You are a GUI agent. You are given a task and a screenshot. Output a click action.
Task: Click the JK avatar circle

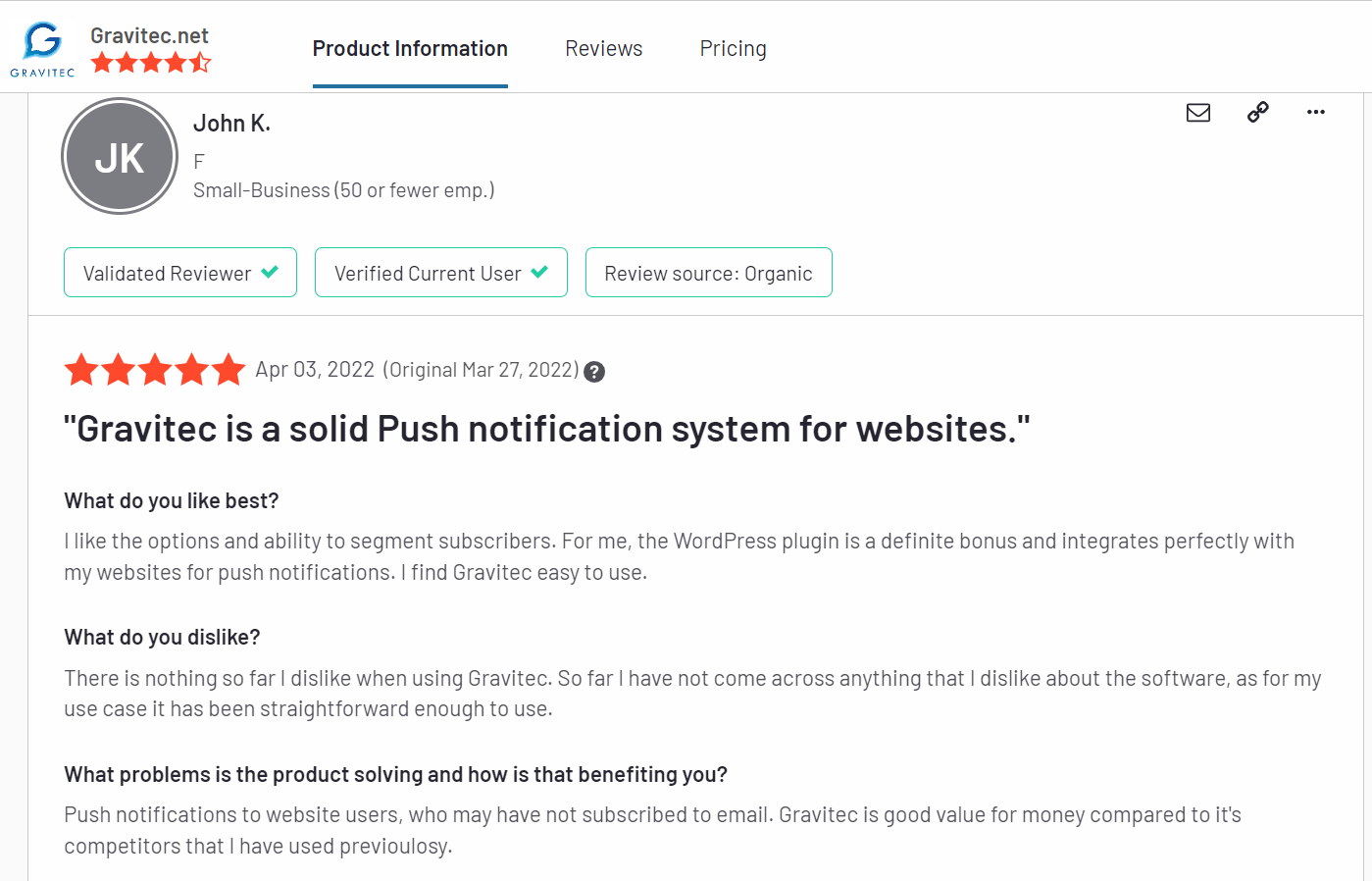coord(120,156)
